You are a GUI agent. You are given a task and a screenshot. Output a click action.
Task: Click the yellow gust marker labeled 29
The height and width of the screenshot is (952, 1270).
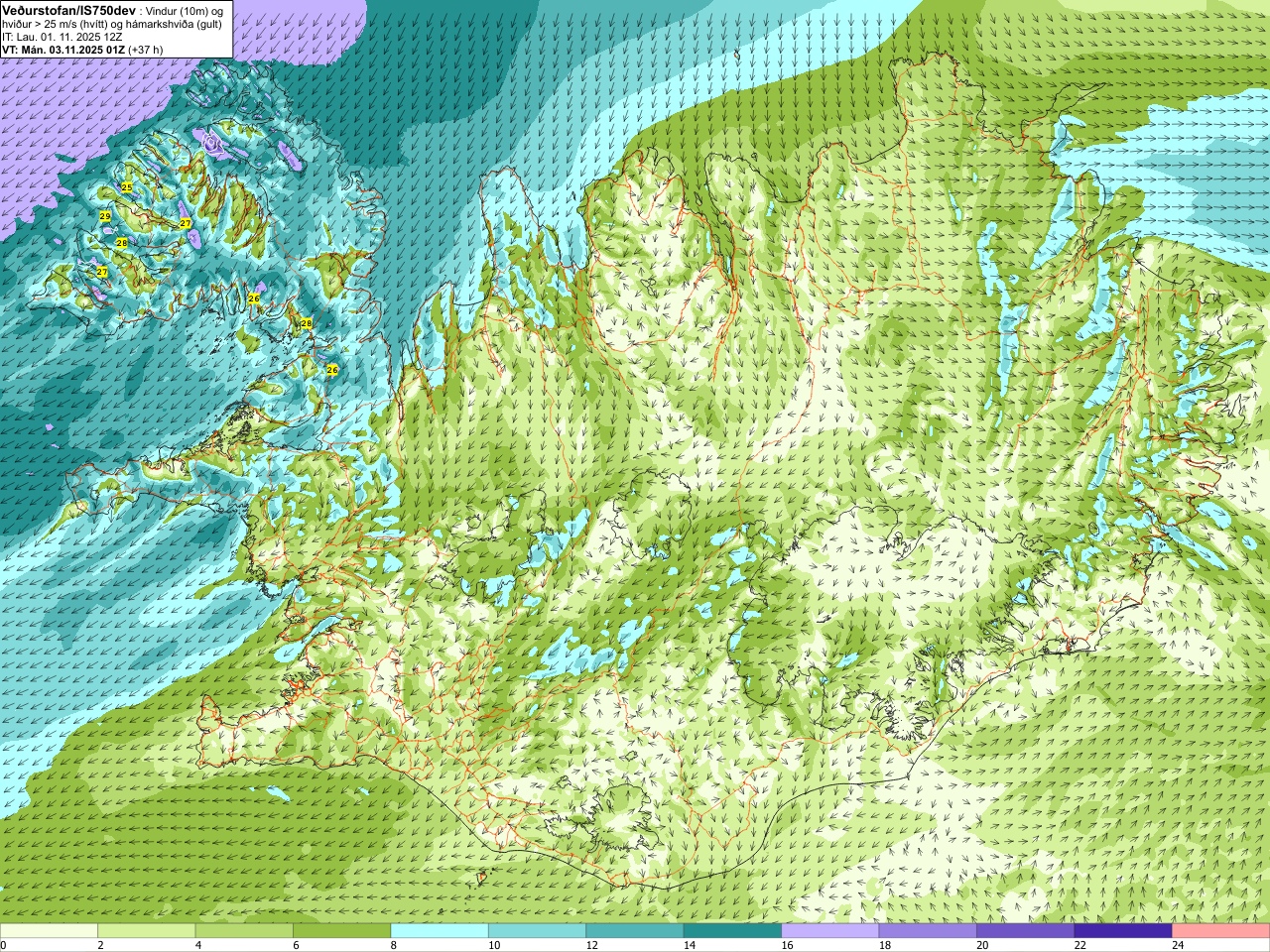[105, 216]
